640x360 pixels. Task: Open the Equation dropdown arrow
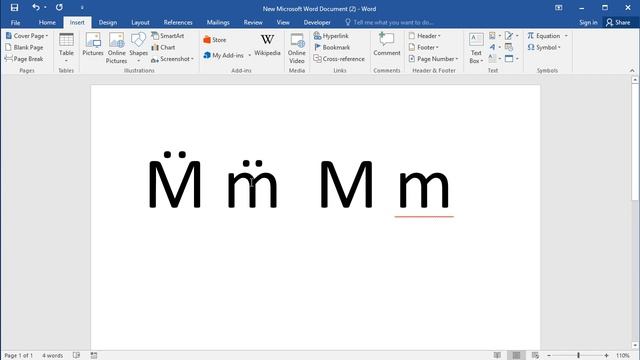pos(566,36)
